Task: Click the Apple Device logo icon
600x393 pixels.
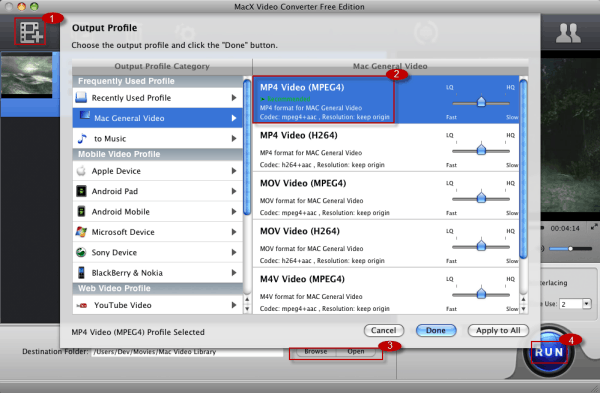Action: coord(81,171)
